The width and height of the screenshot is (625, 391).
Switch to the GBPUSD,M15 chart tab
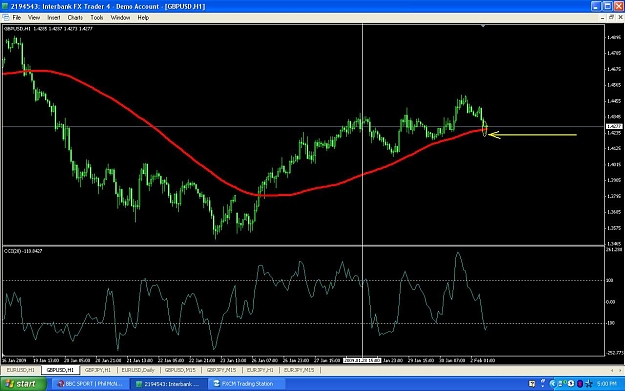click(180, 370)
